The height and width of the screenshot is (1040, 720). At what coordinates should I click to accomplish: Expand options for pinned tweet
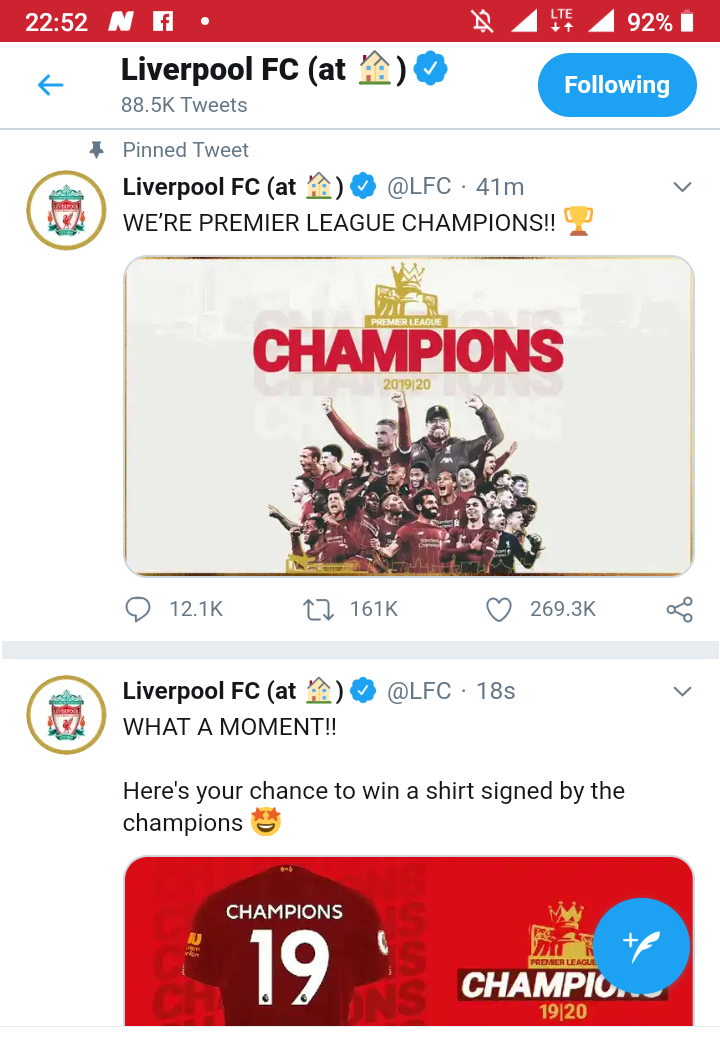(682, 187)
